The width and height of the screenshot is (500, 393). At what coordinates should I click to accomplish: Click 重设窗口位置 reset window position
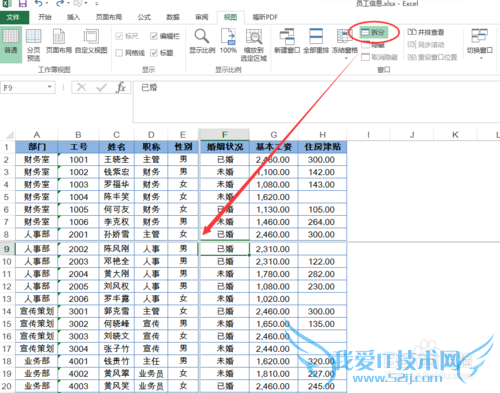(x=432, y=57)
